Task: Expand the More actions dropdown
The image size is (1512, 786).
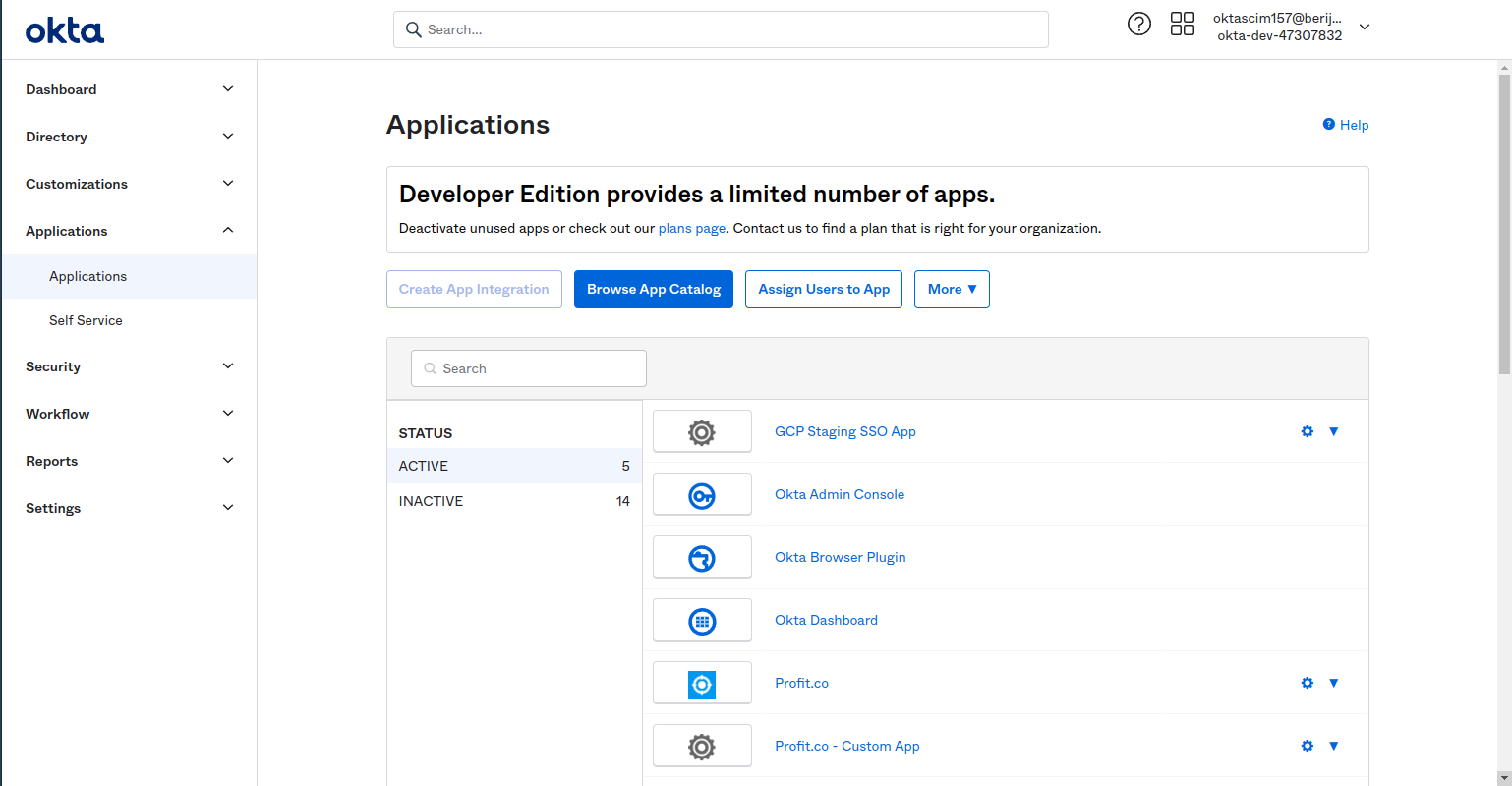Action: click(x=951, y=289)
